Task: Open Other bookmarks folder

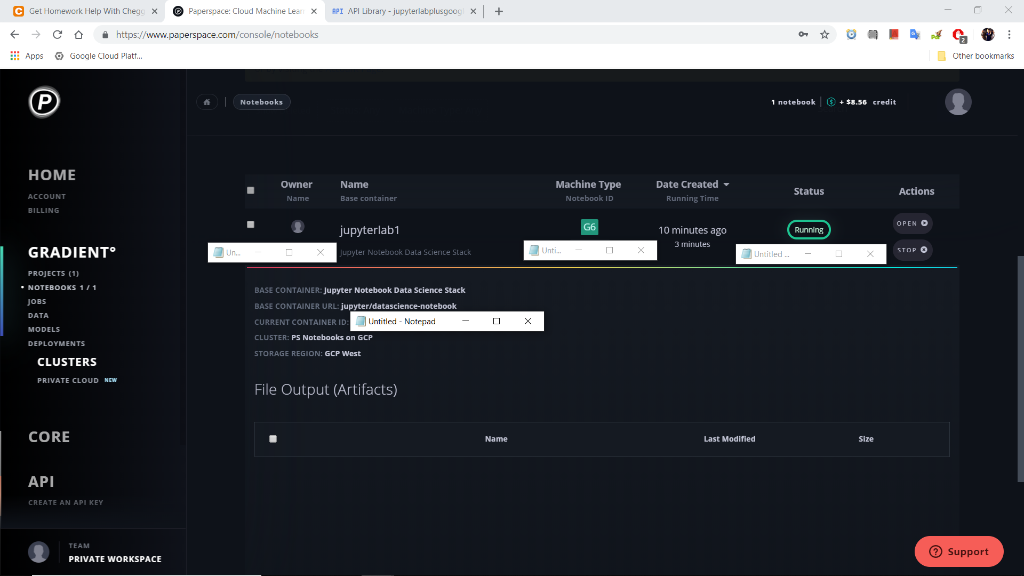Action: coord(975,56)
